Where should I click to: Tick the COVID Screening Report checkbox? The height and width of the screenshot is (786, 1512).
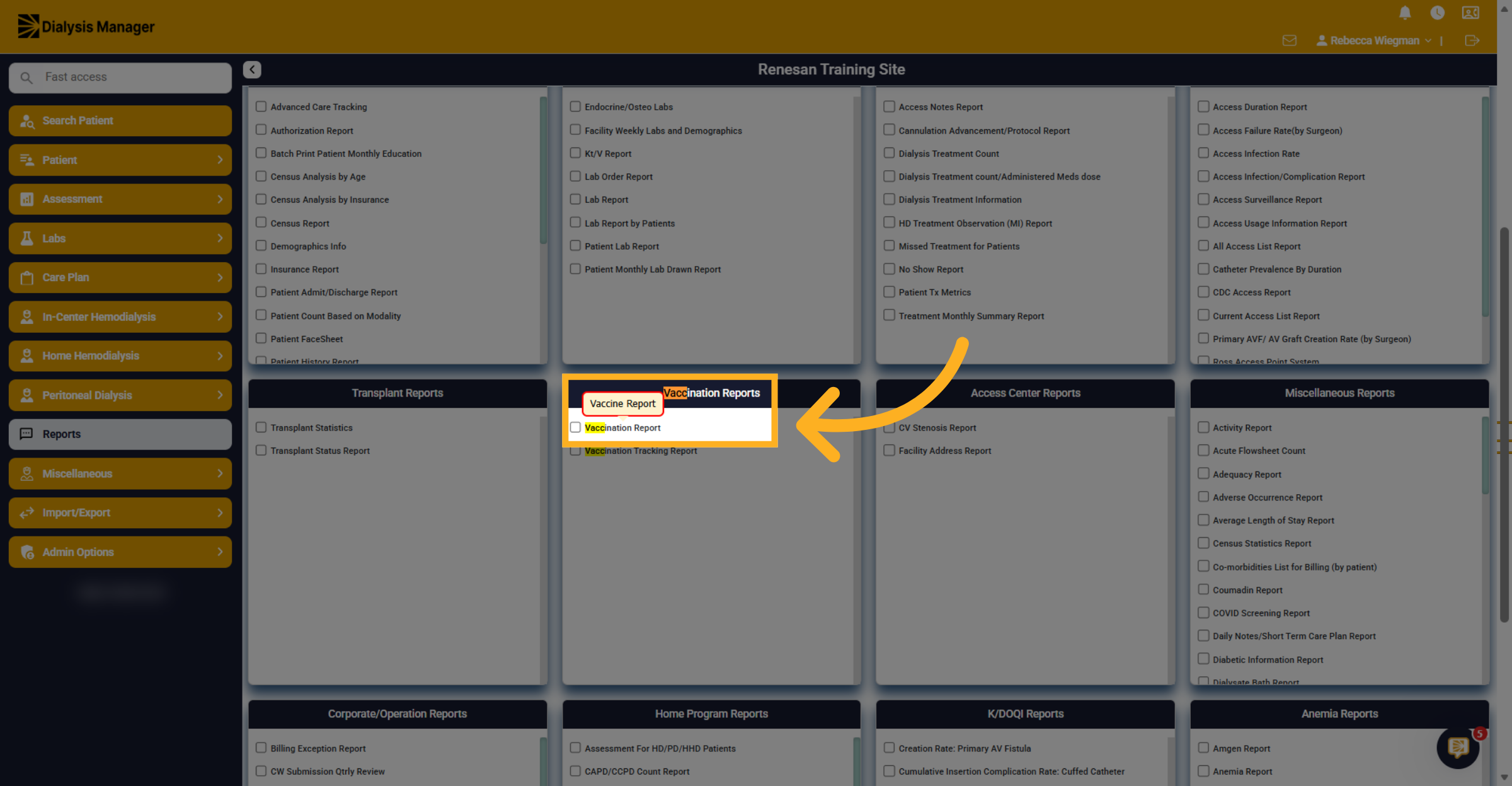pyautogui.click(x=1203, y=613)
